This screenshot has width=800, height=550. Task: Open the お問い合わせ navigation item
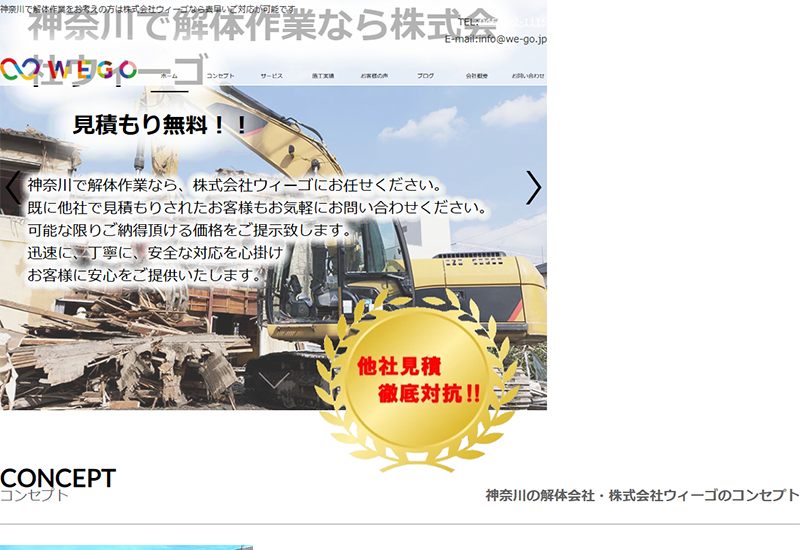pos(528,76)
